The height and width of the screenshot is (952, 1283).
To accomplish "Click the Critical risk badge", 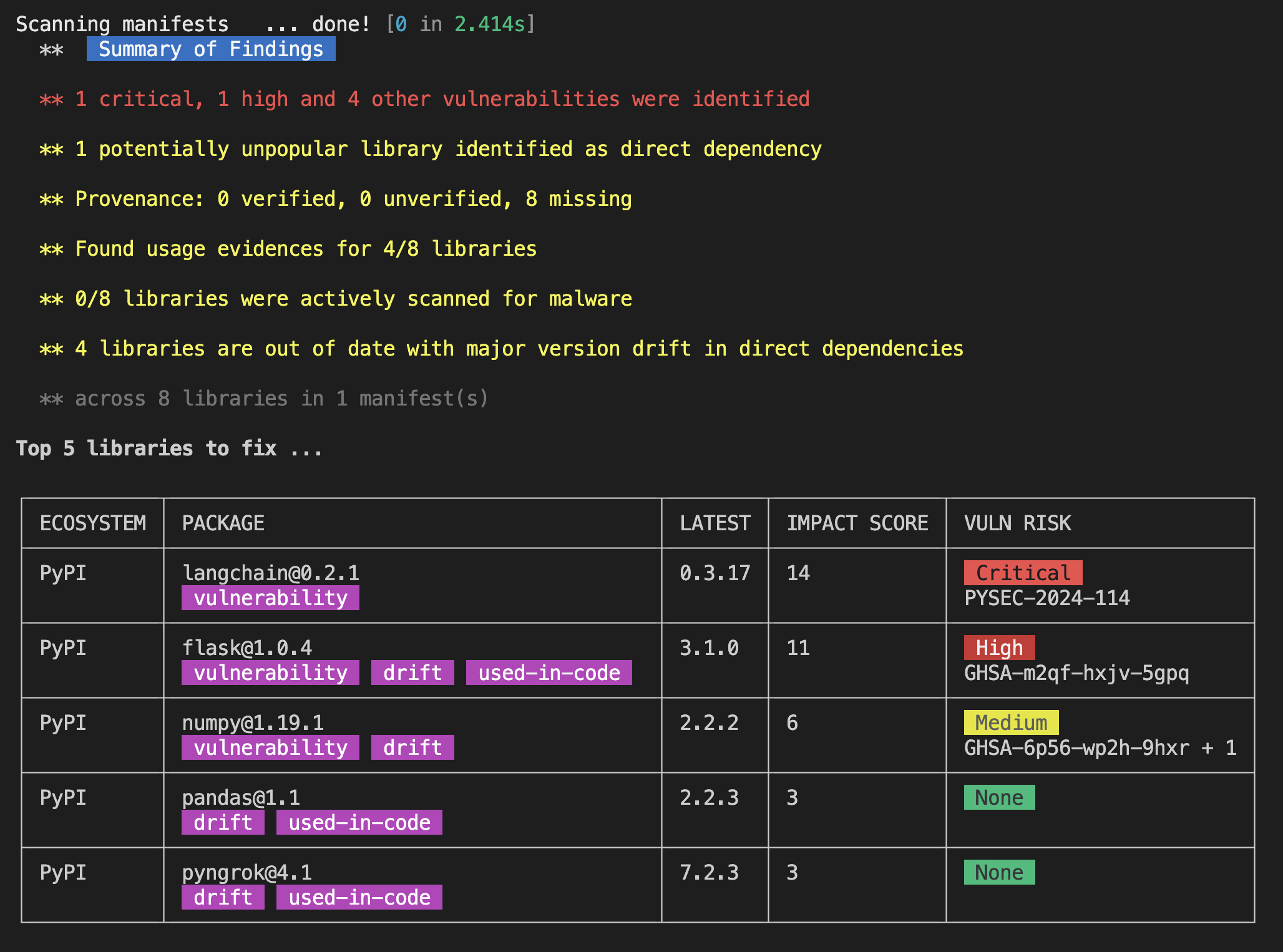I will point(1022,573).
